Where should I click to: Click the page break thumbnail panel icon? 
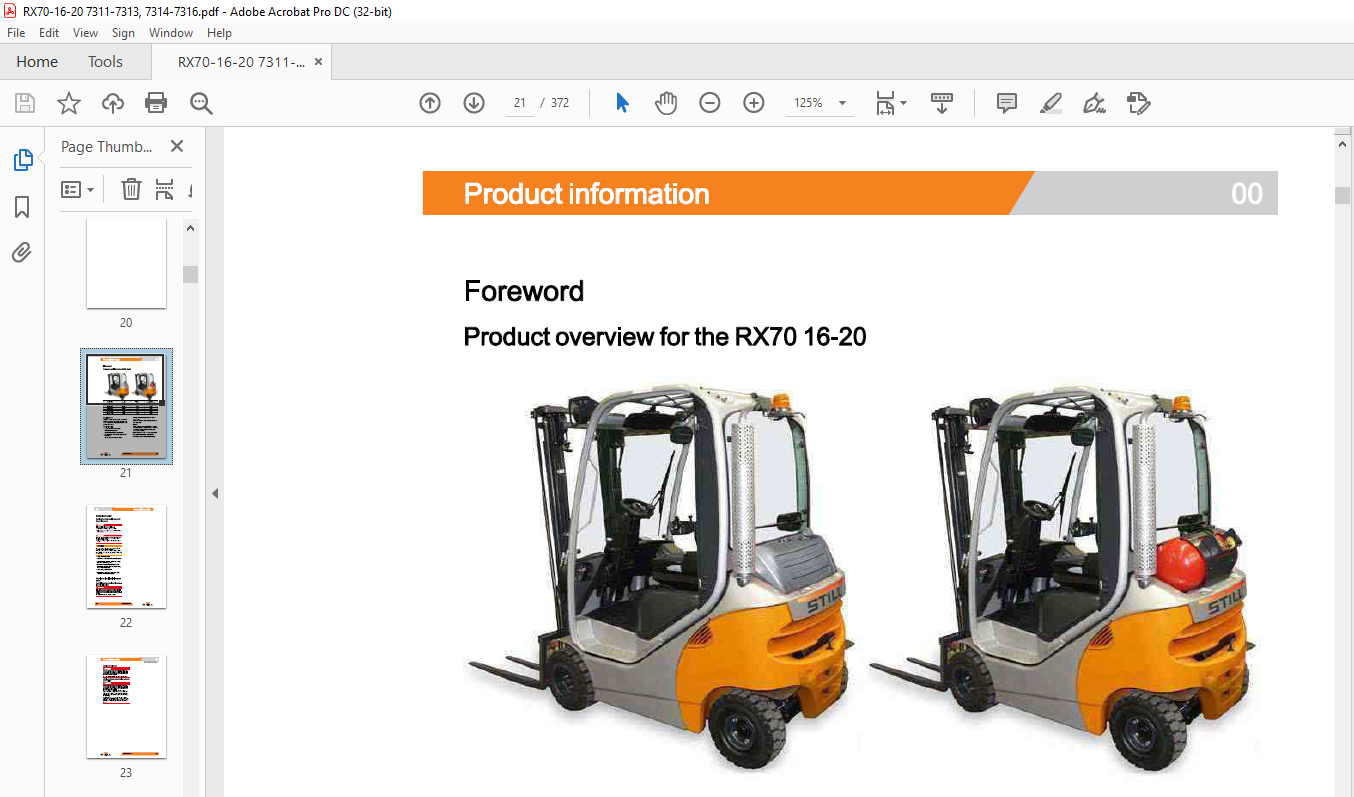pyautogui.click(x=165, y=189)
